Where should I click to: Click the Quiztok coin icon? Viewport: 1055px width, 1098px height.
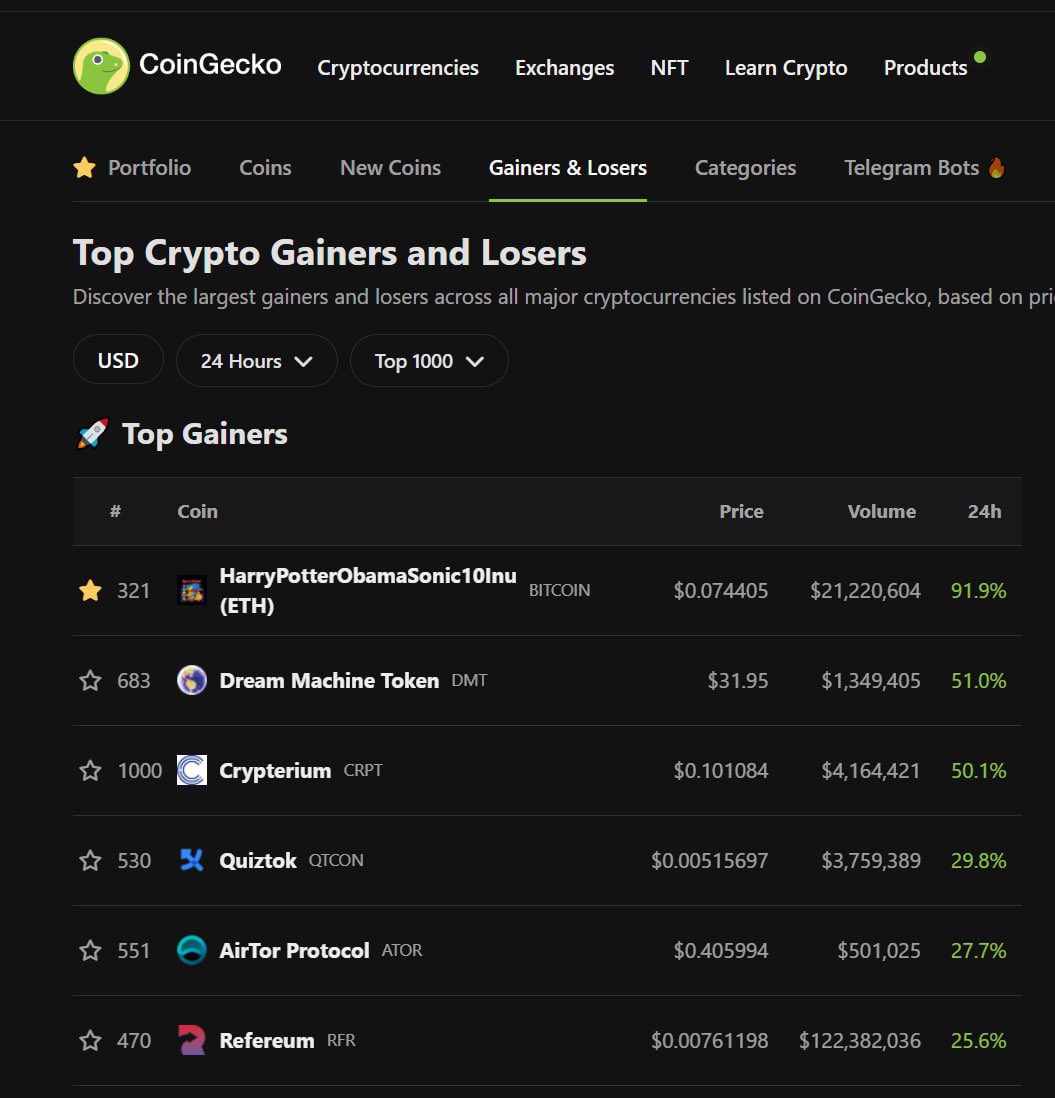[x=192, y=860]
